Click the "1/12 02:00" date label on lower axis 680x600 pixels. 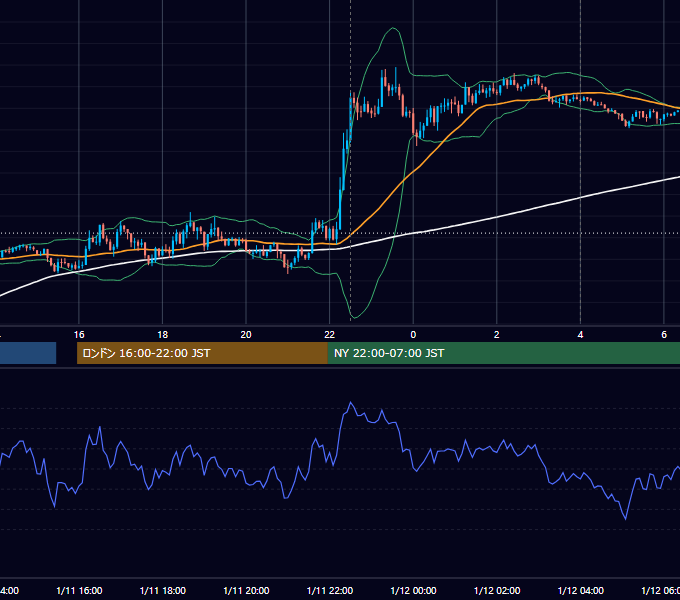point(497,591)
